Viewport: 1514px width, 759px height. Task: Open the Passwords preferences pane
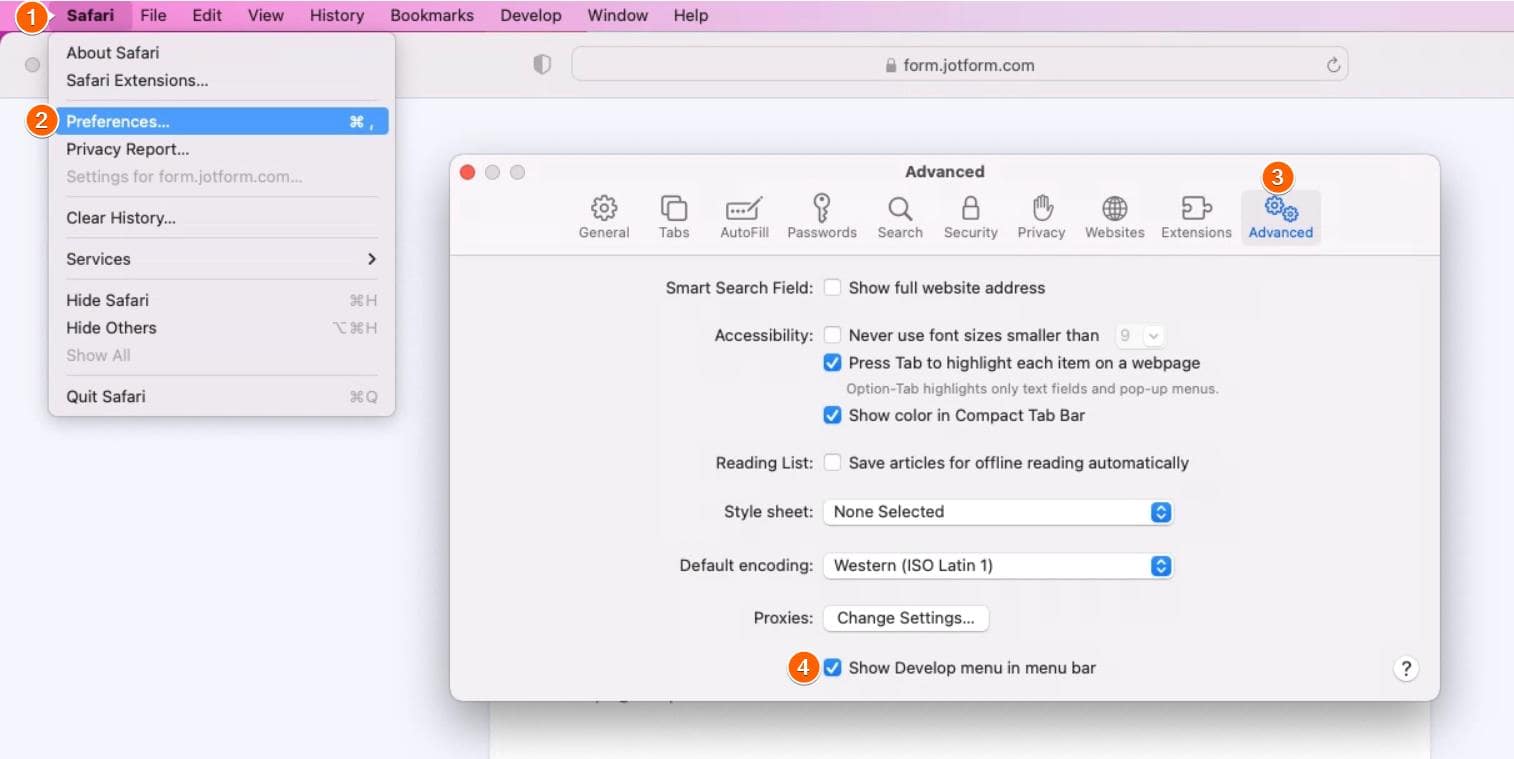click(x=822, y=217)
